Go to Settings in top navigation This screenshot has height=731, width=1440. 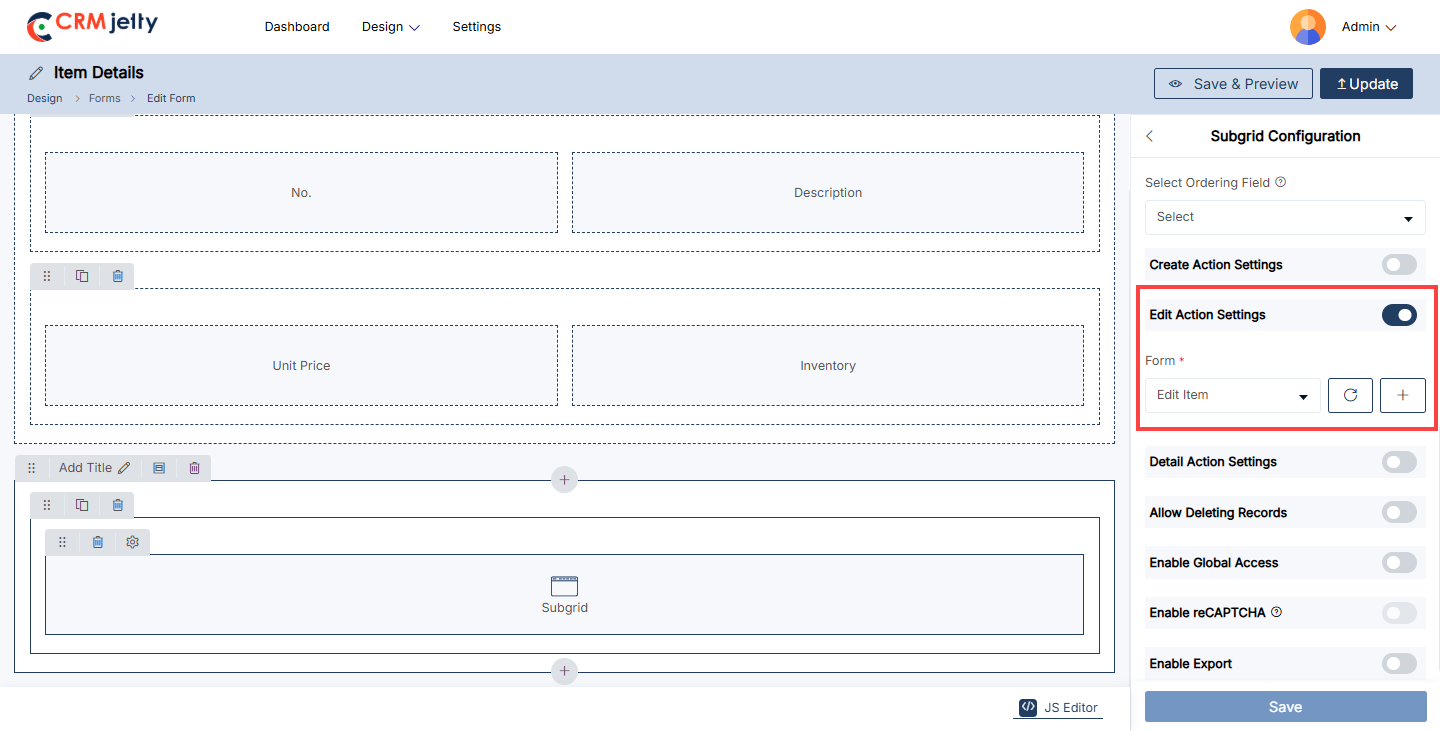pos(476,27)
